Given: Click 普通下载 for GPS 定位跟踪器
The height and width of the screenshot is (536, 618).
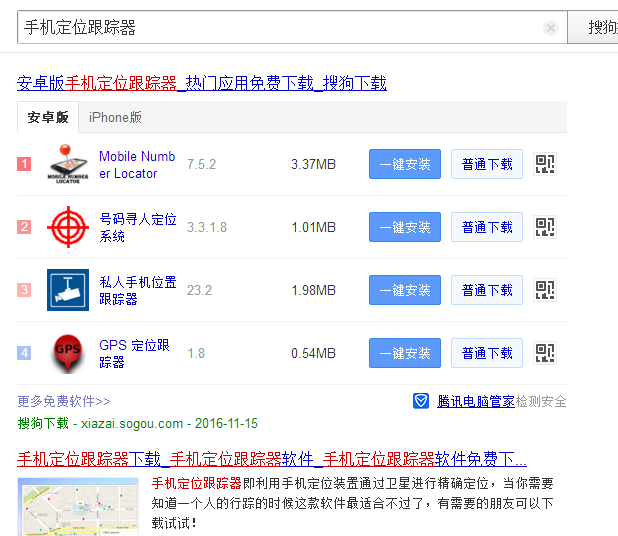Looking at the screenshot, I should [x=487, y=353].
